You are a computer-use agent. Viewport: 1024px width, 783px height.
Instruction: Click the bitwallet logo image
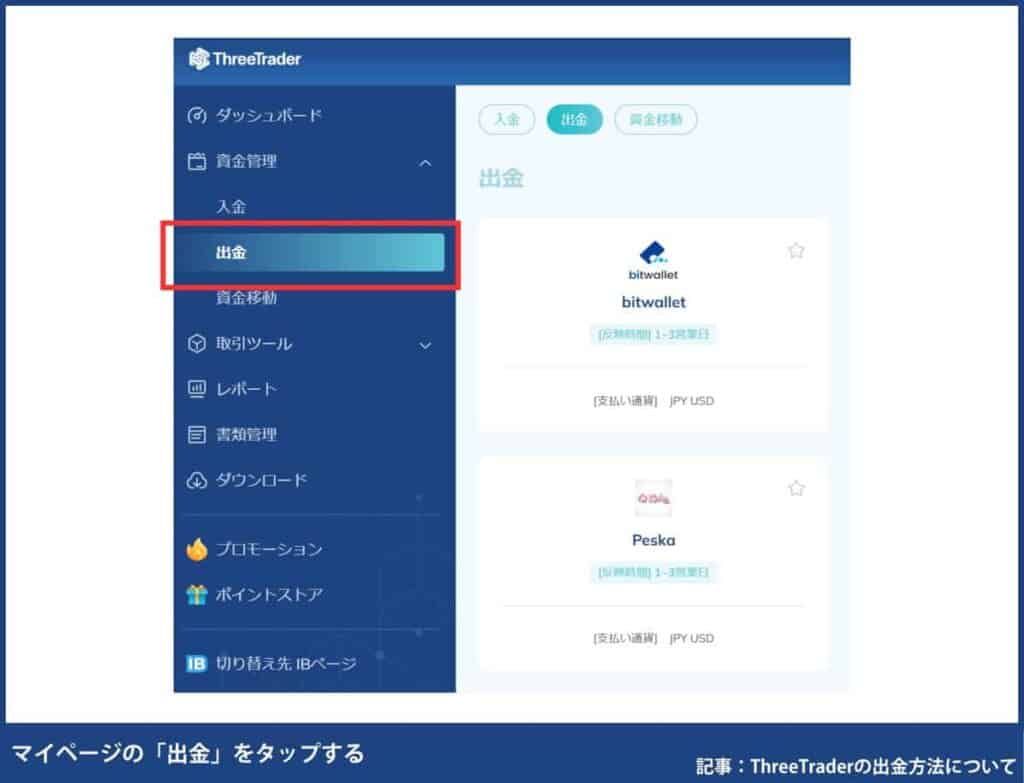coord(653,260)
